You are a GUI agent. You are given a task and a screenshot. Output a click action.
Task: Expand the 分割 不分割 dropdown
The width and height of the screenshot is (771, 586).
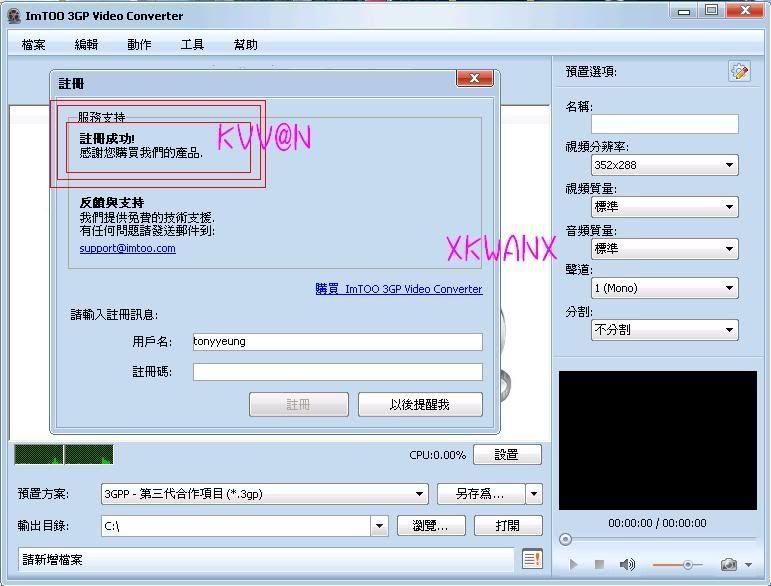665,330
